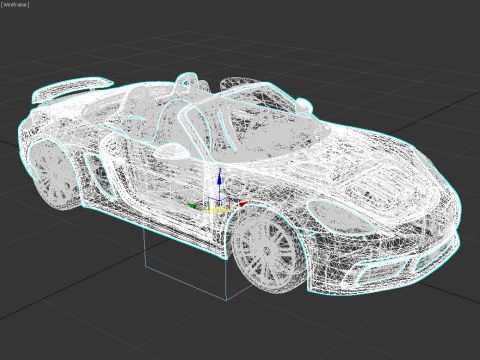Viewport: 480px width, 360px height.
Task: Click the yellow plane handle of gizmo
Action: point(218,210)
